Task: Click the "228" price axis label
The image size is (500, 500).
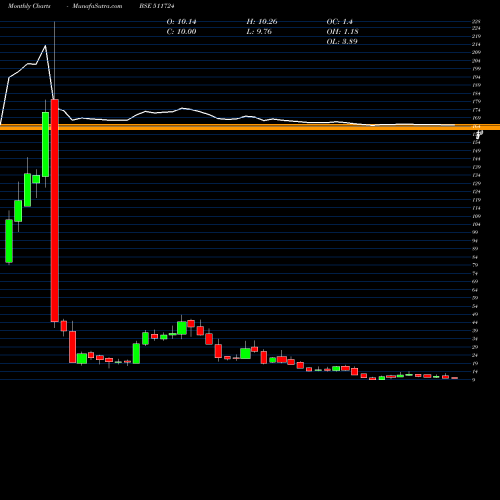Action: coord(476,21)
